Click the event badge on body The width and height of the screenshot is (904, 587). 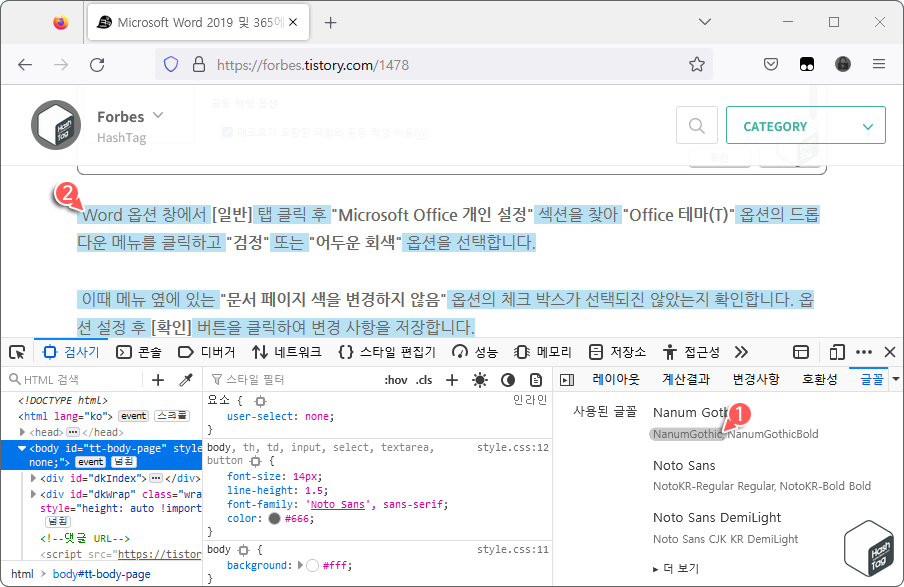[91, 462]
